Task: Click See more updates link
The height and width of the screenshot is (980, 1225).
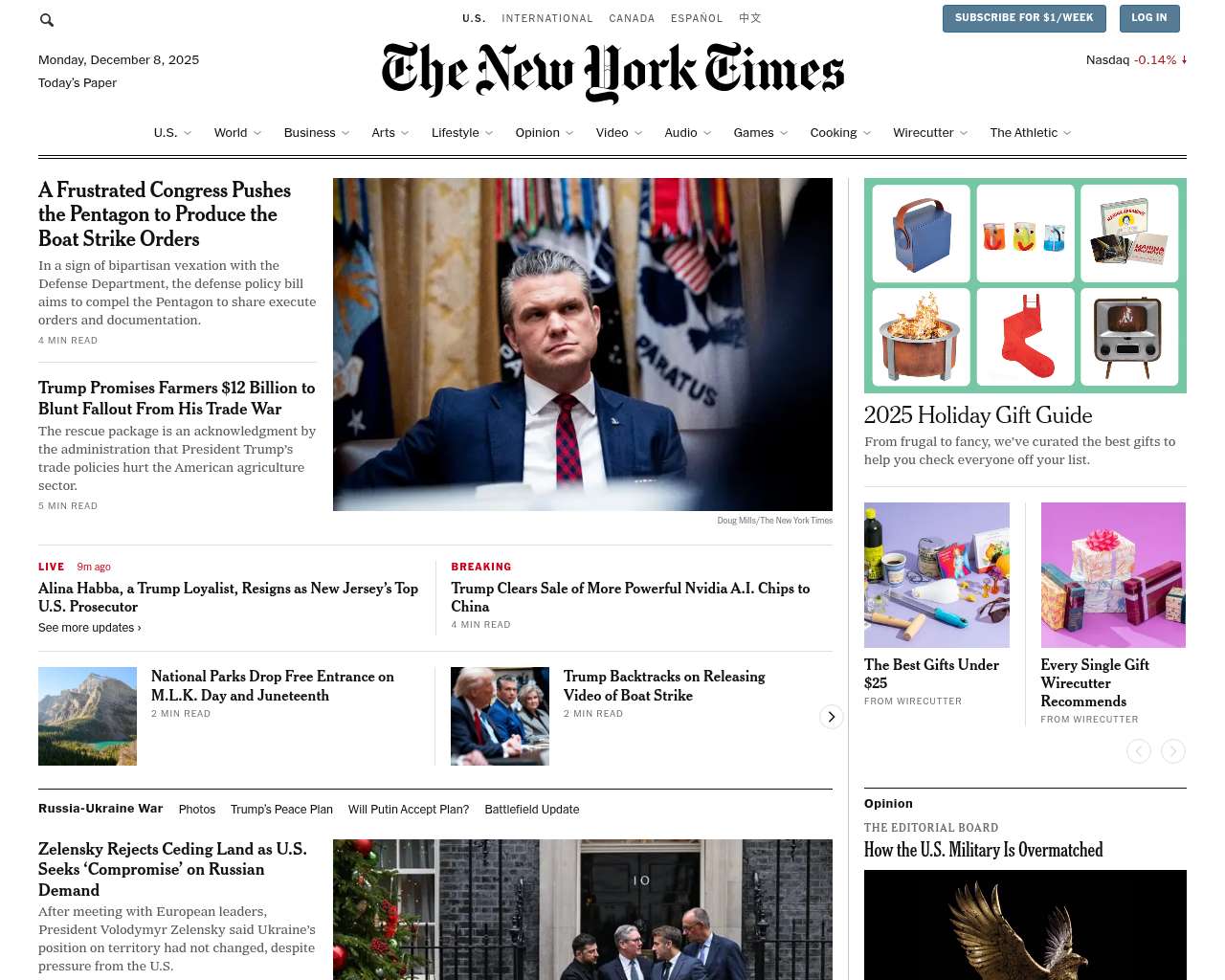Action: click(x=90, y=628)
